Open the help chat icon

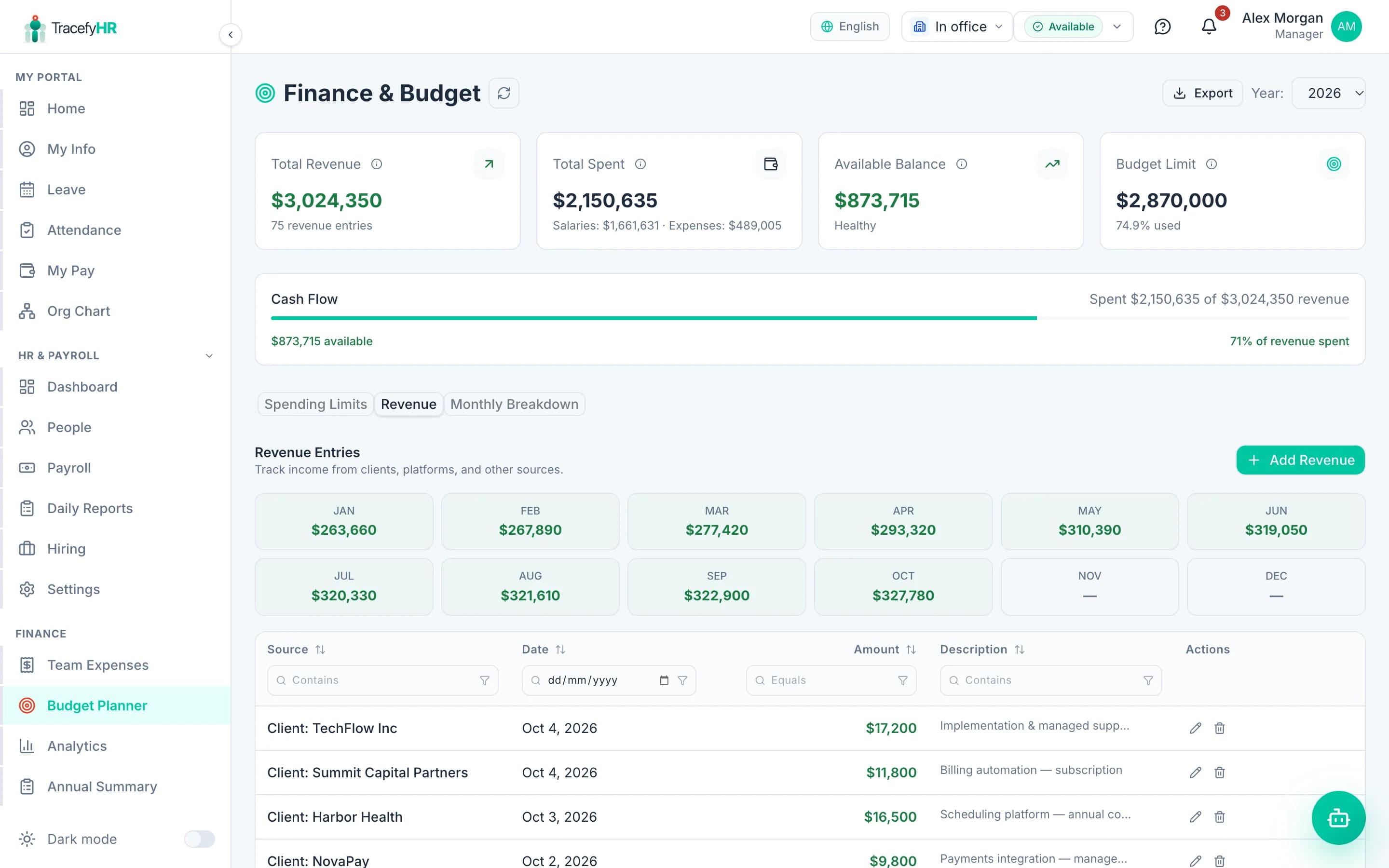(1162, 27)
